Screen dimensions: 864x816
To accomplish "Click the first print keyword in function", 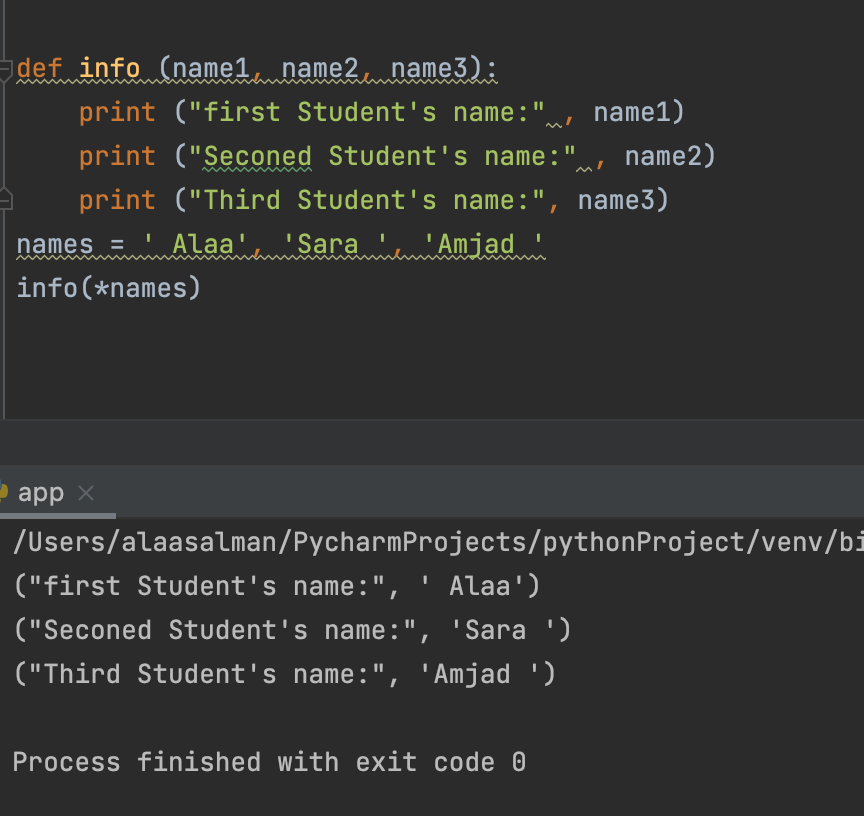I will point(117,112).
